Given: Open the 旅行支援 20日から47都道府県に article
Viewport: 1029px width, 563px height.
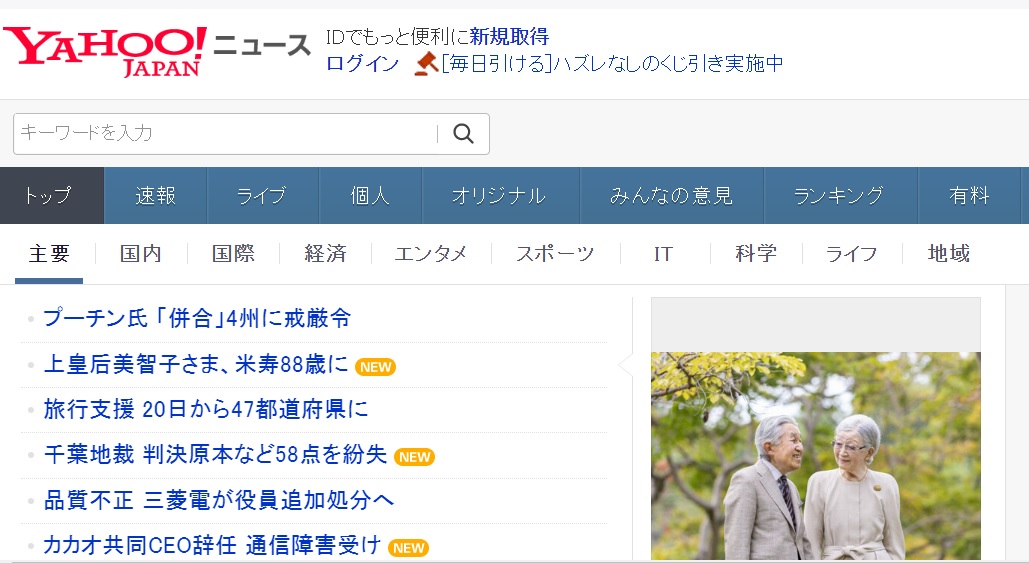Looking at the screenshot, I should pos(206,409).
